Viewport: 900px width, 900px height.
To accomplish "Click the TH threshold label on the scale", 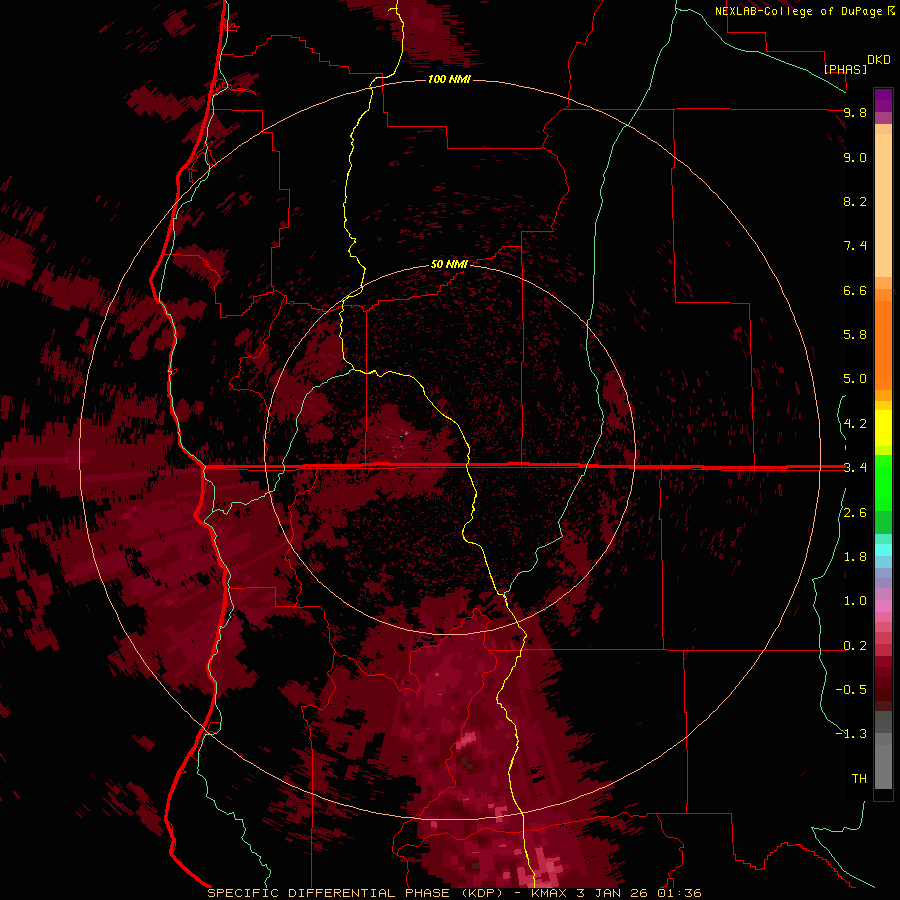I will coord(859,779).
